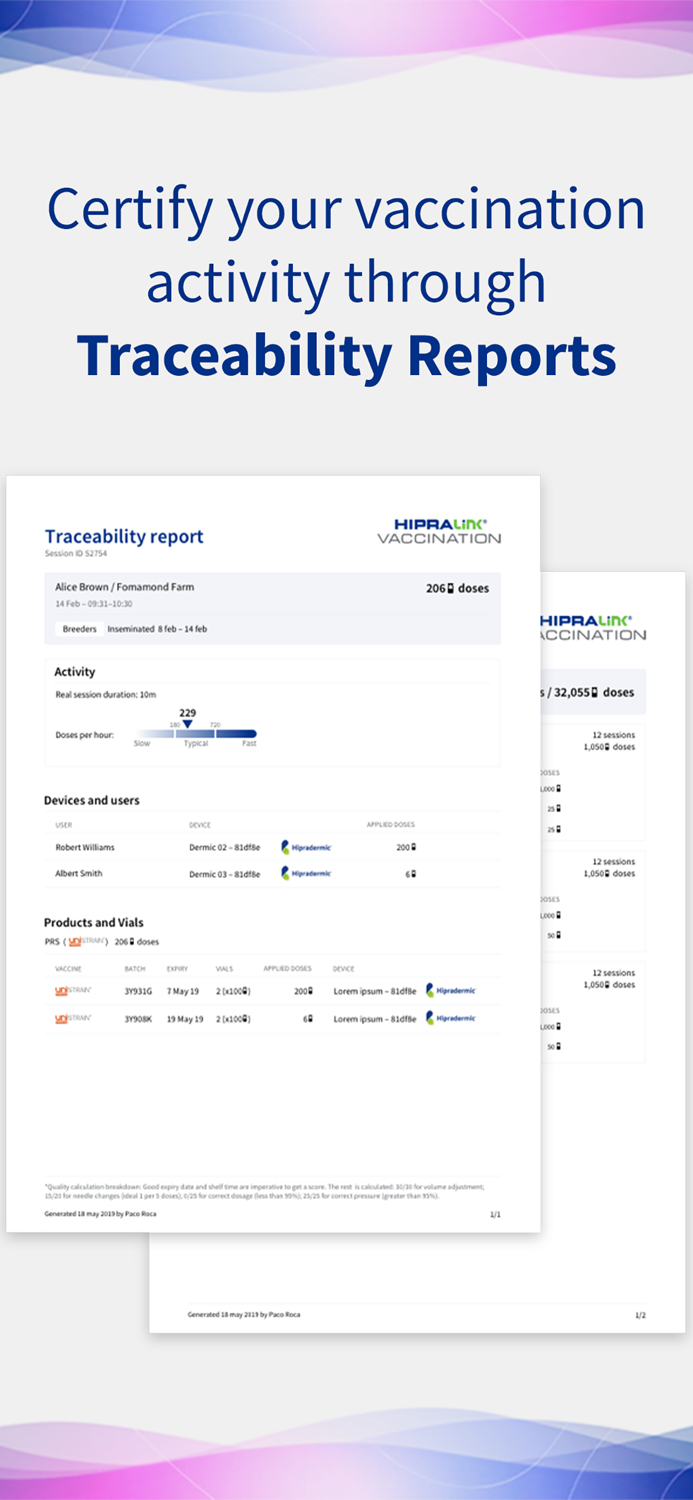Click page number '1/2' on back page

click(640, 1315)
